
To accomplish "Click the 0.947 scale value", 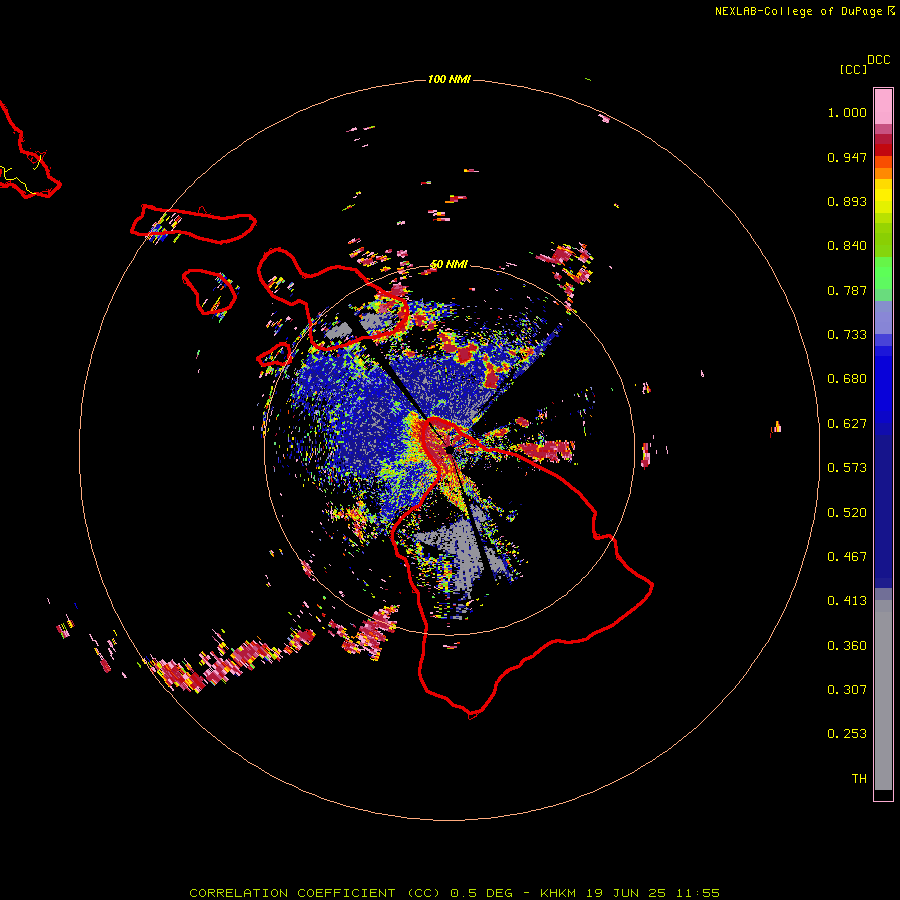I will tap(847, 157).
